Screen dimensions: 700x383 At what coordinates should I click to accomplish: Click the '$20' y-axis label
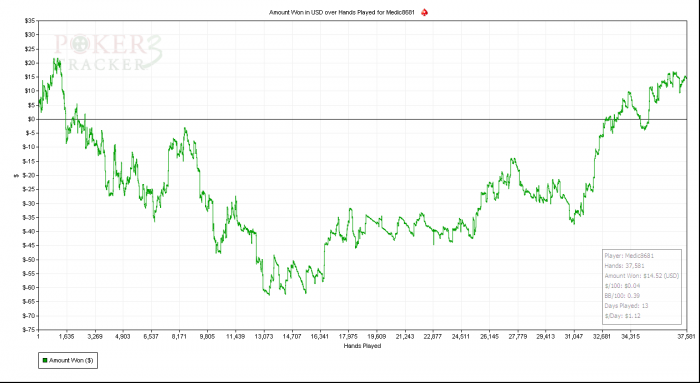pos(31,63)
